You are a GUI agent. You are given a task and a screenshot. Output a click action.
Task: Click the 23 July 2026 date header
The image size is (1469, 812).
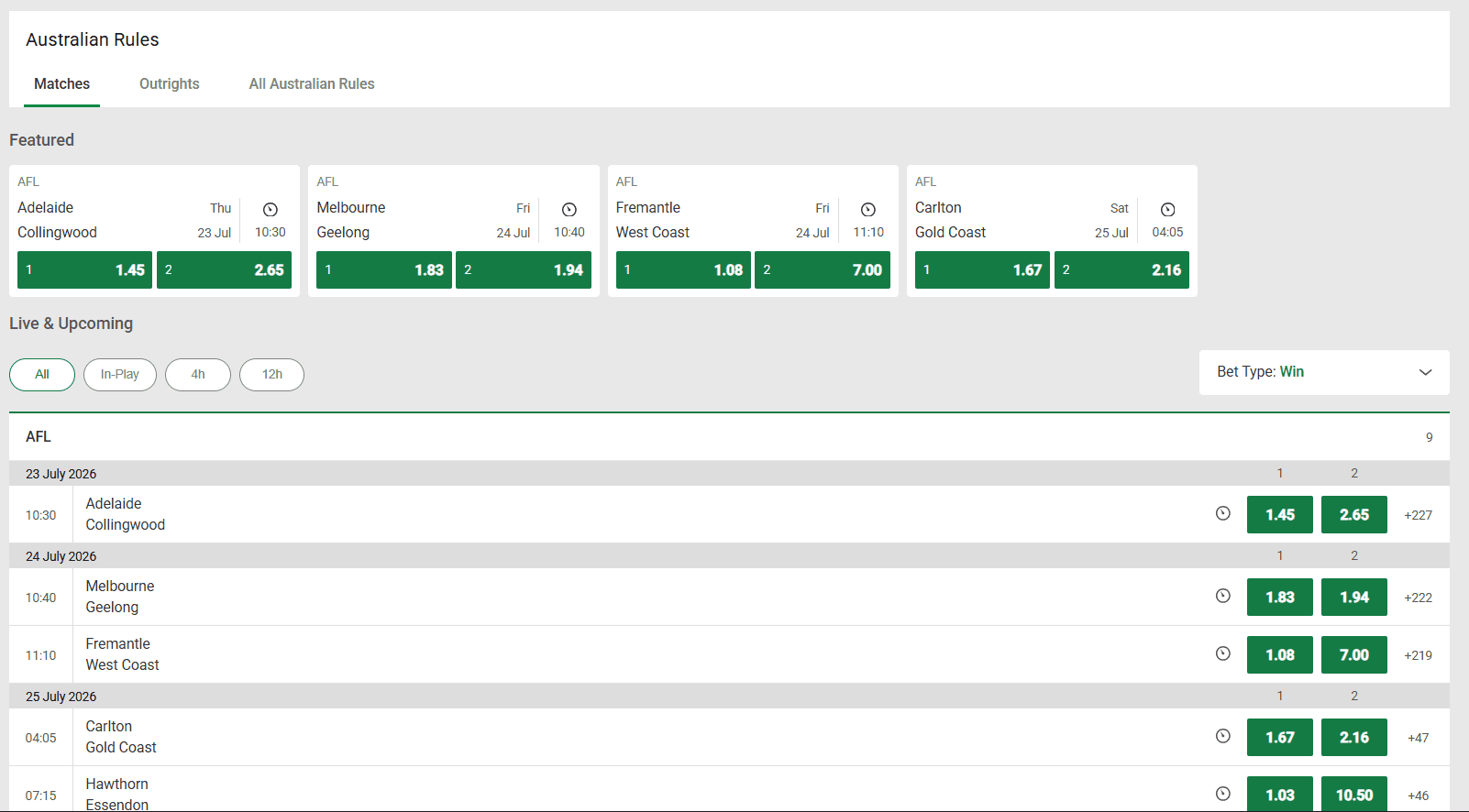click(61, 474)
